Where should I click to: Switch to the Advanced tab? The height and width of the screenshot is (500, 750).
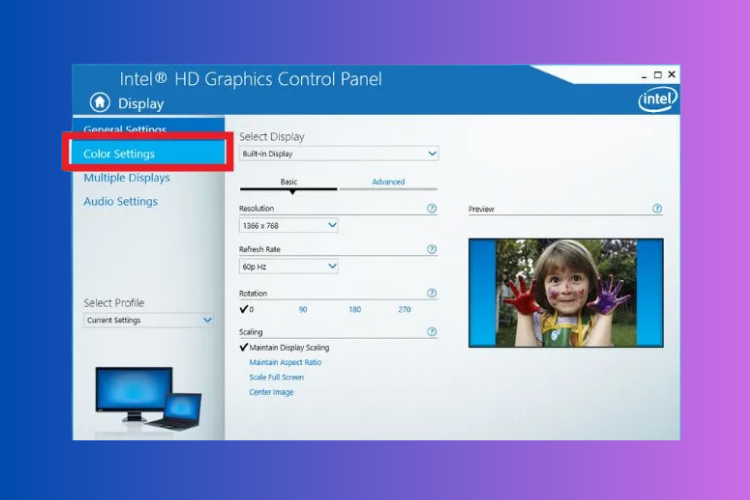pyautogui.click(x=388, y=182)
